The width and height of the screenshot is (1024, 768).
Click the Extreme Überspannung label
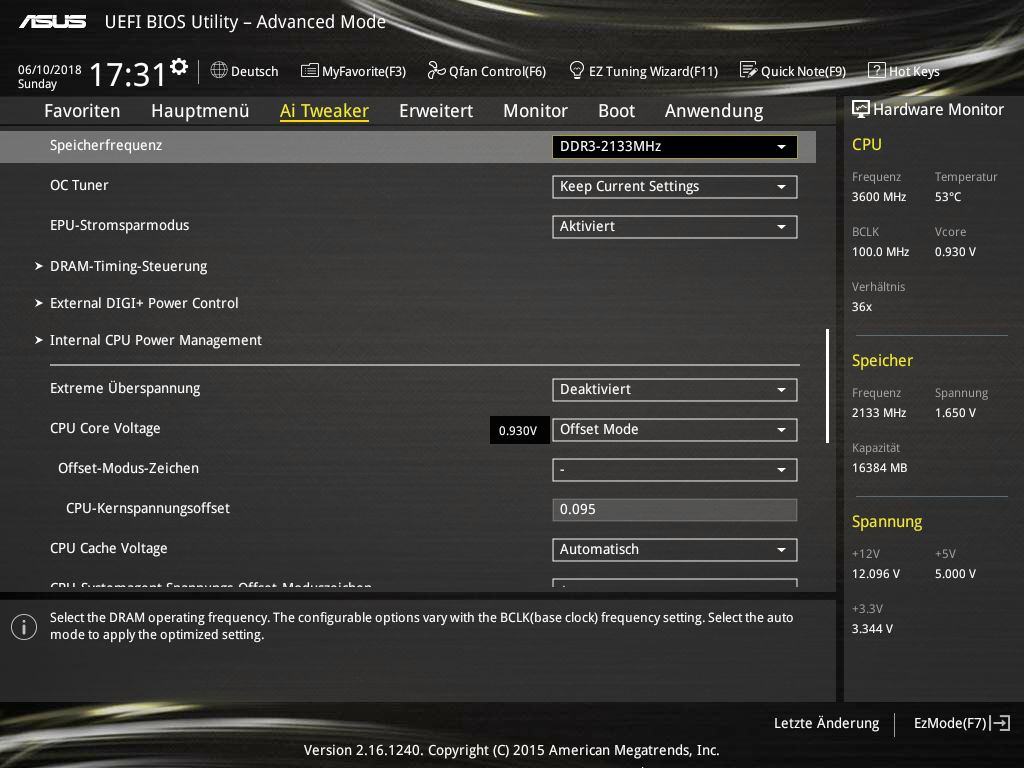point(125,389)
